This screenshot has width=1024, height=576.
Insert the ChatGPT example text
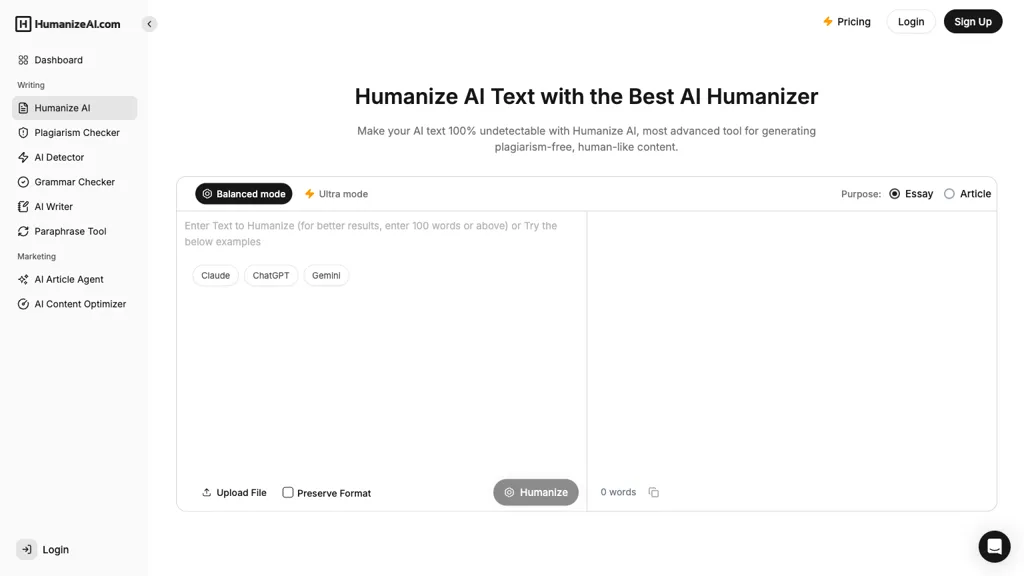(x=270, y=275)
